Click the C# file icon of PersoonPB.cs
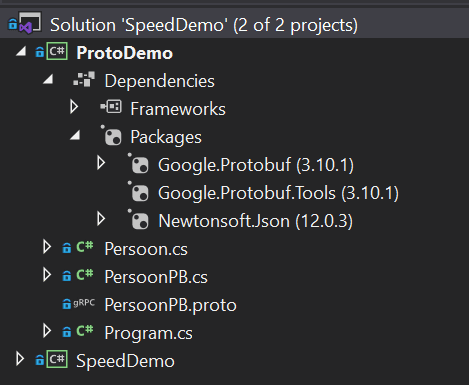Image resolution: width=469 pixels, height=385 pixels. coord(85,275)
